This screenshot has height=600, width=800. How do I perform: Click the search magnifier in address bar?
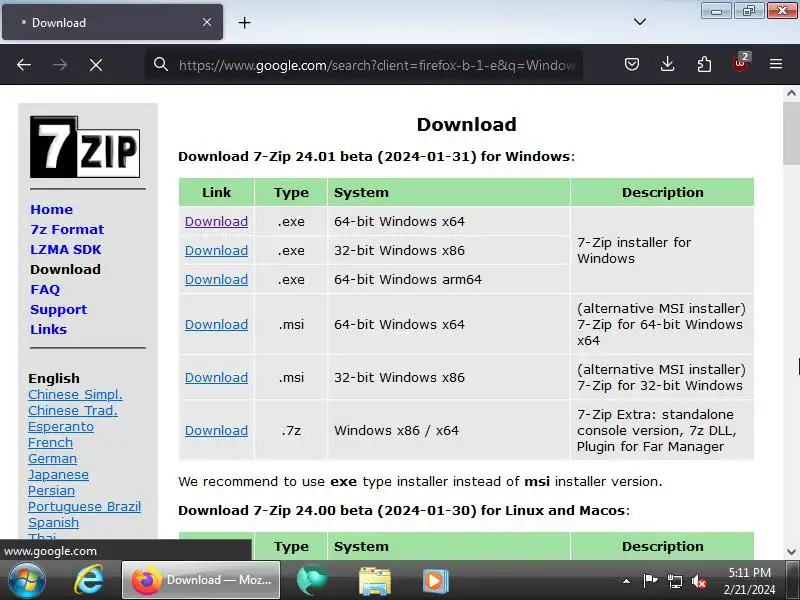click(161, 64)
